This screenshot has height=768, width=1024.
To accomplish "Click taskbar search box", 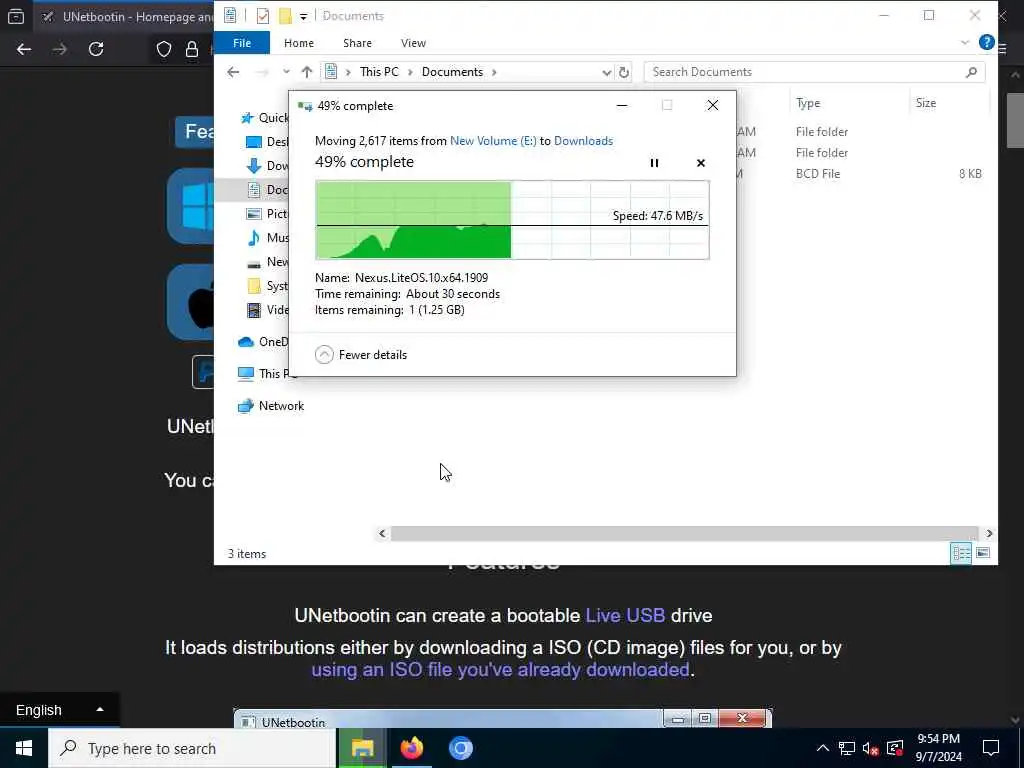I will click(x=192, y=748).
